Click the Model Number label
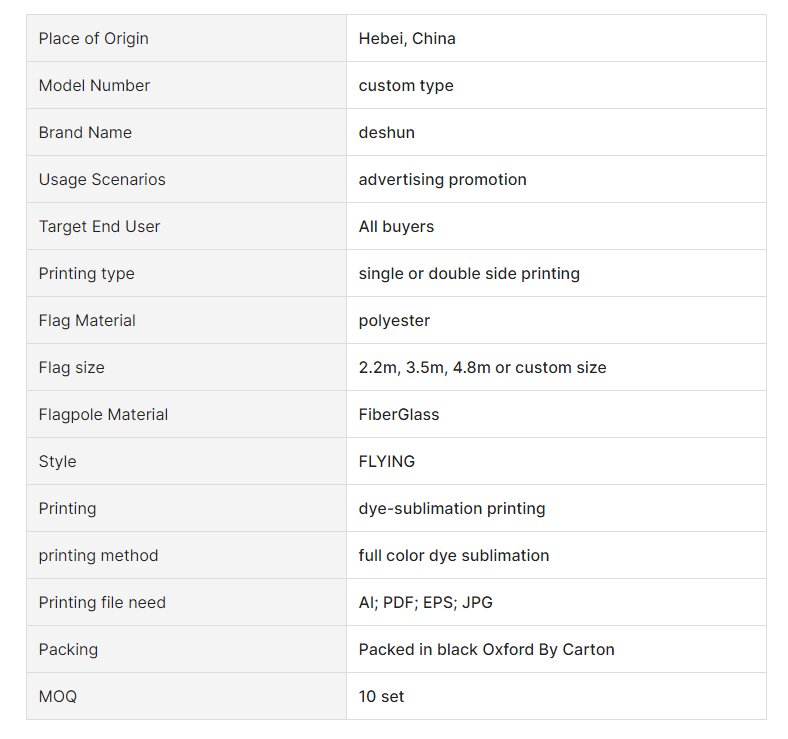This screenshot has width=788, height=739. (94, 85)
